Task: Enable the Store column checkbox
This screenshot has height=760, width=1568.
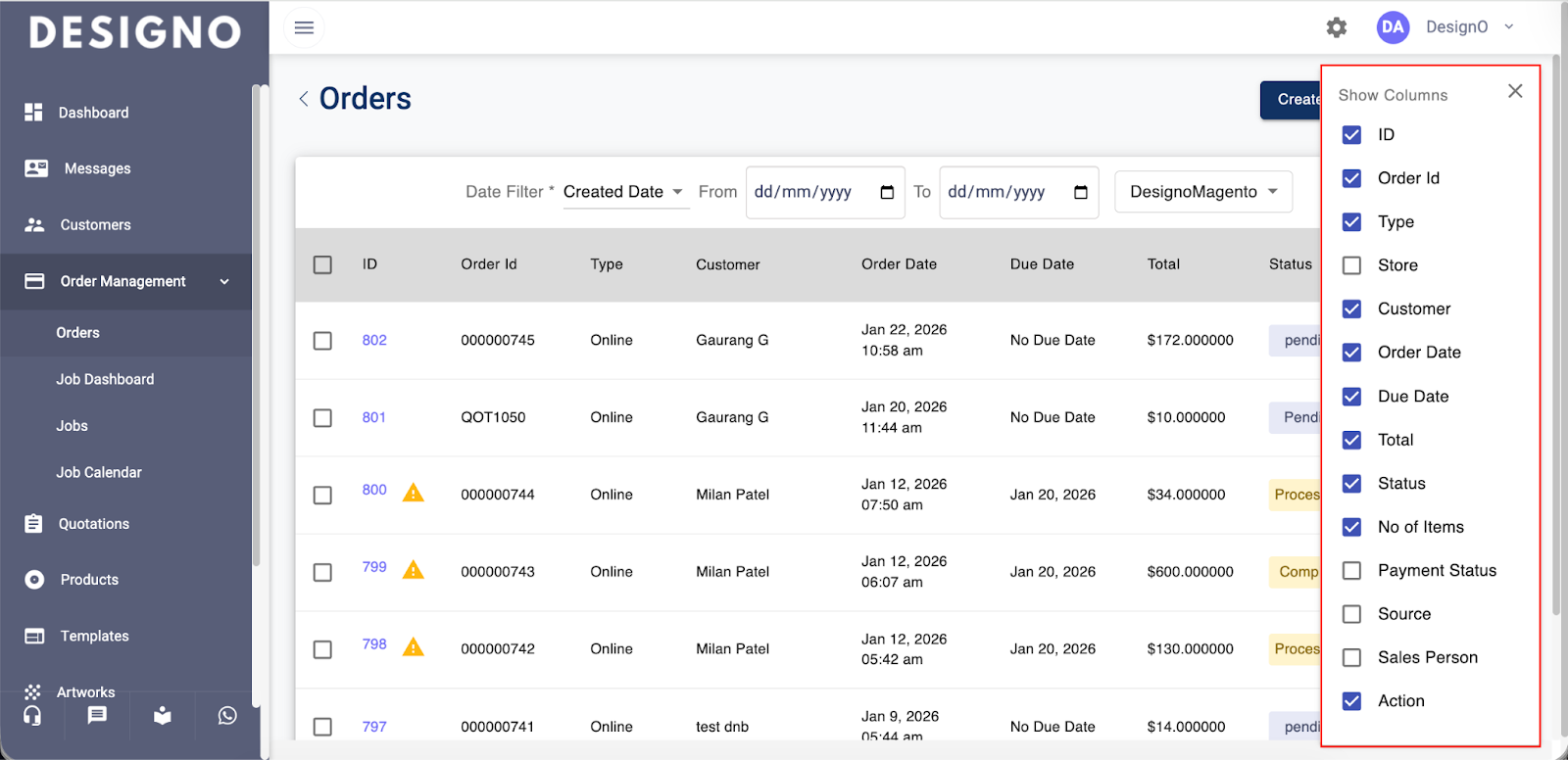Action: tap(1351, 265)
